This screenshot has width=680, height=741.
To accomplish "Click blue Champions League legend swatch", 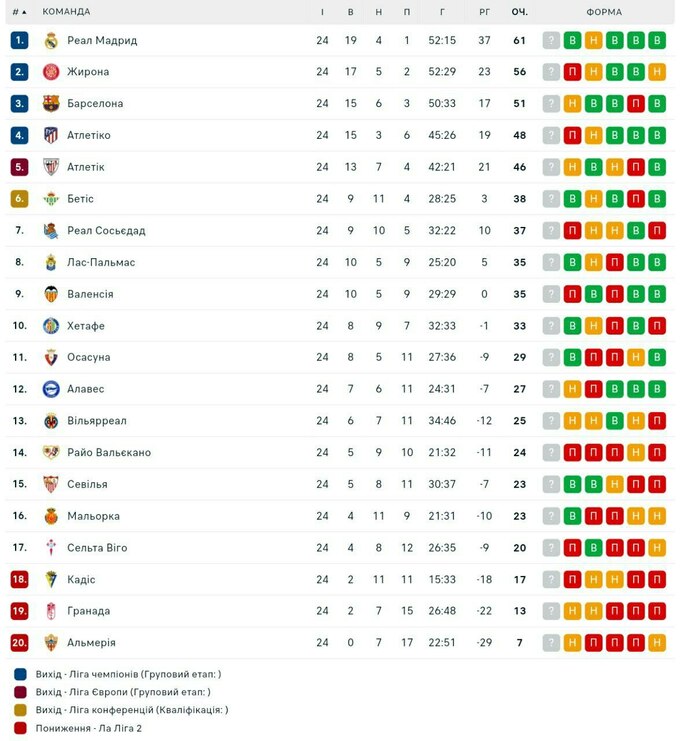I will pos(21,674).
